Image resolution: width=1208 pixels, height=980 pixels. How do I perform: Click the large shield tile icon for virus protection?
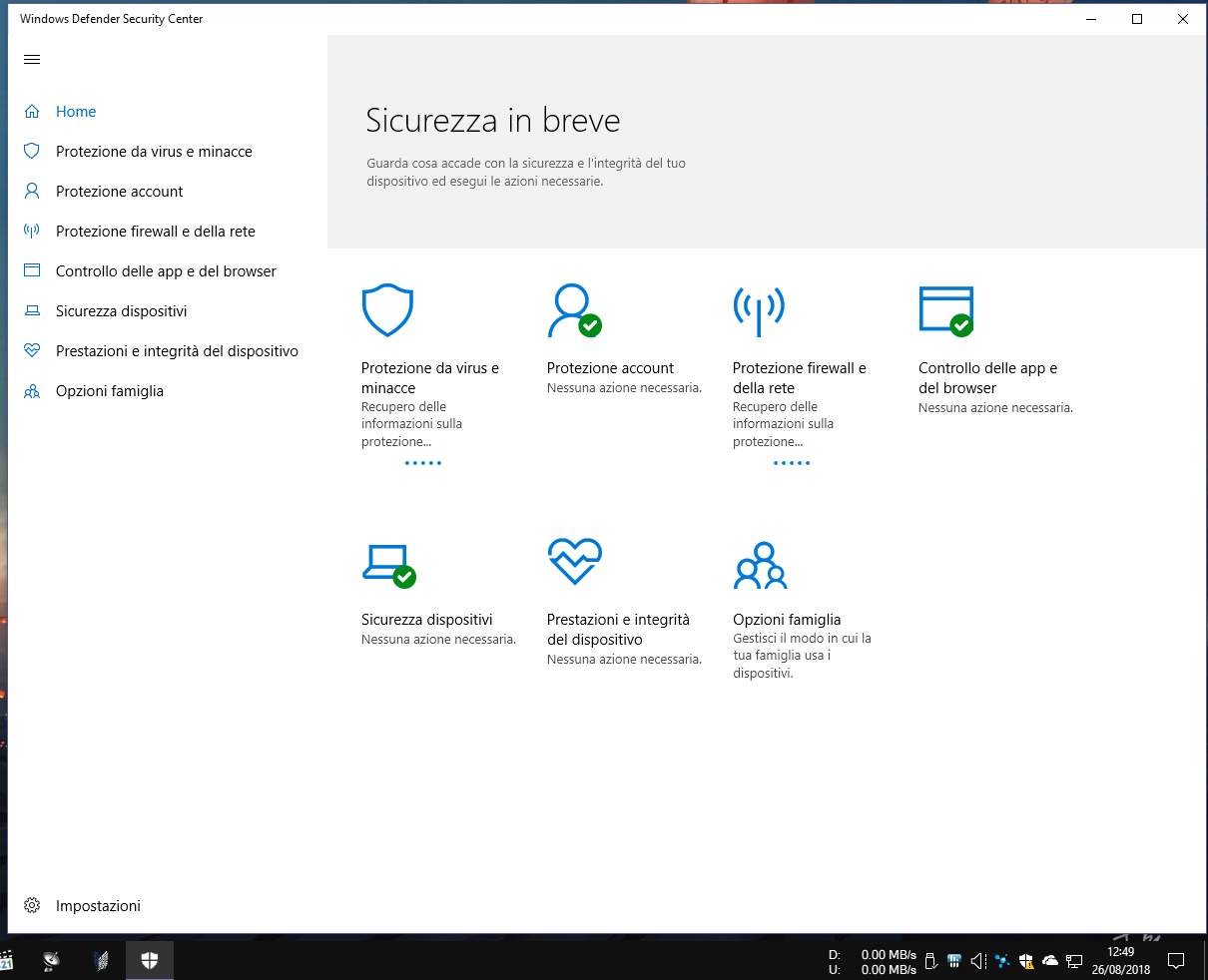(387, 310)
